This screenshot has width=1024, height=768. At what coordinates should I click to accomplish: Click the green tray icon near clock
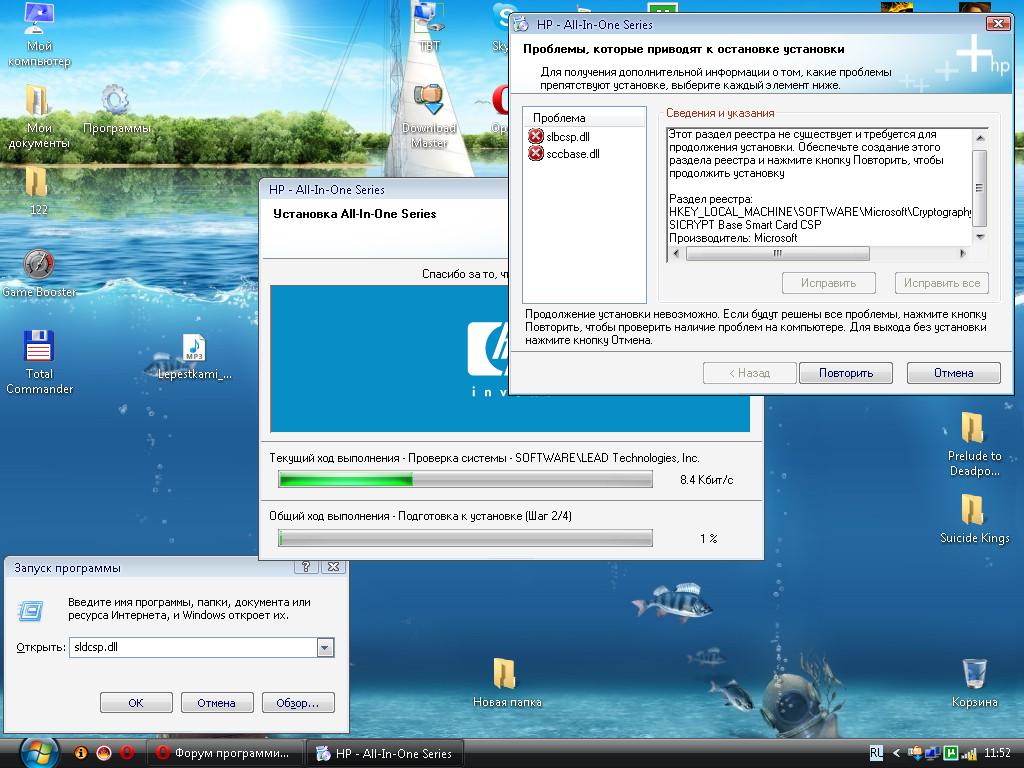951,753
